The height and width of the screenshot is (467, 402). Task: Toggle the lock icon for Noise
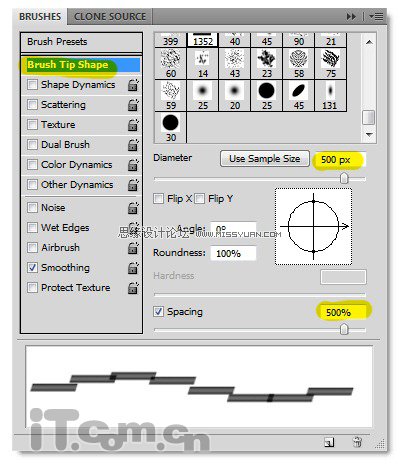(133, 208)
